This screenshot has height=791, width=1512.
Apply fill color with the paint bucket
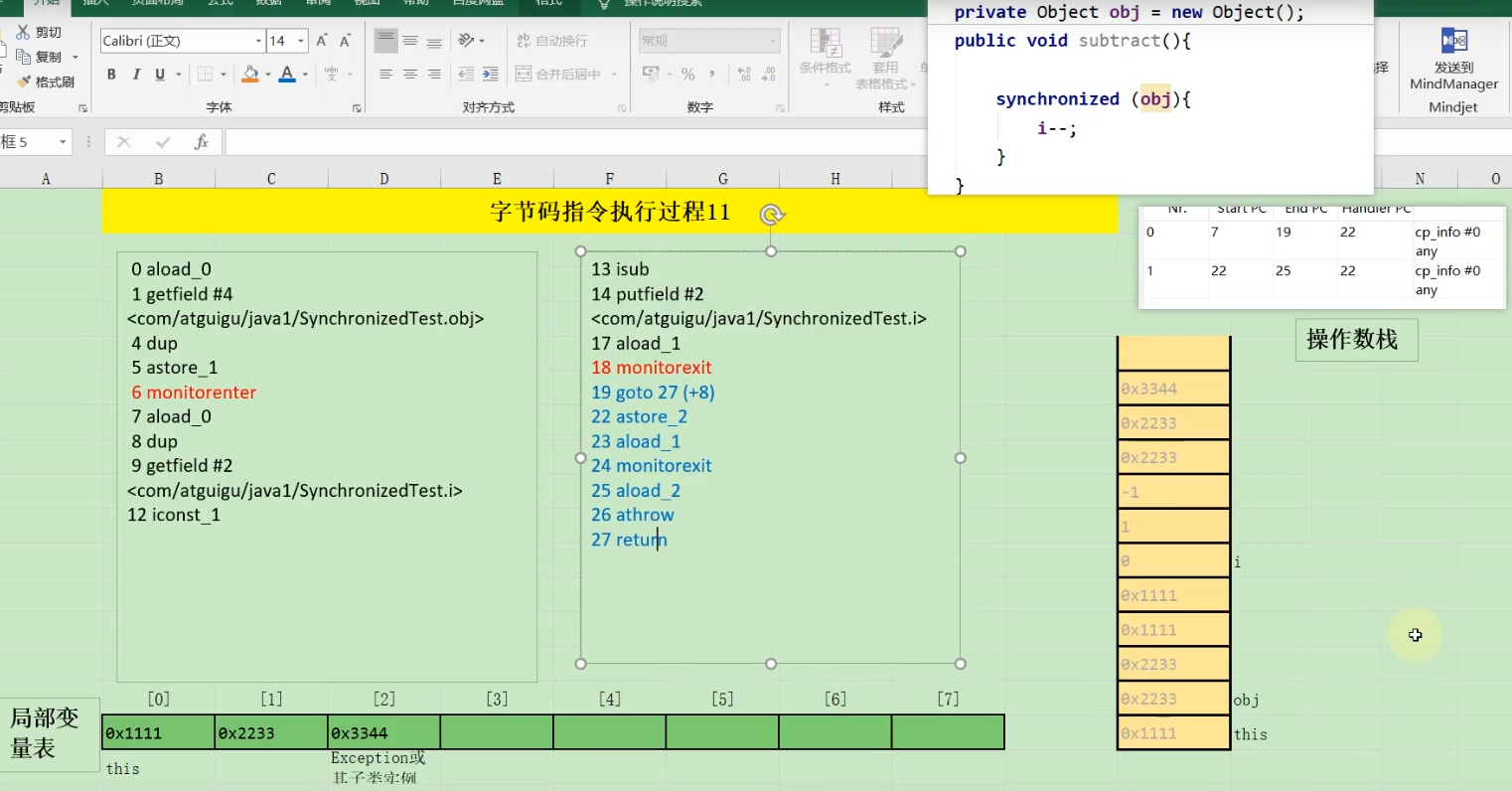[250, 75]
